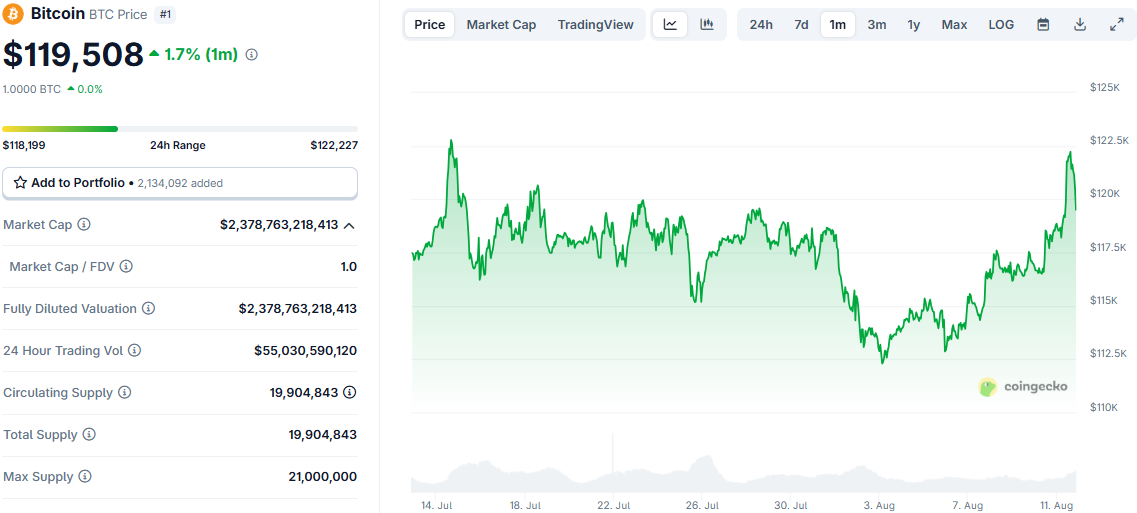Click the 14. Jul date axis label

(x=437, y=504)
